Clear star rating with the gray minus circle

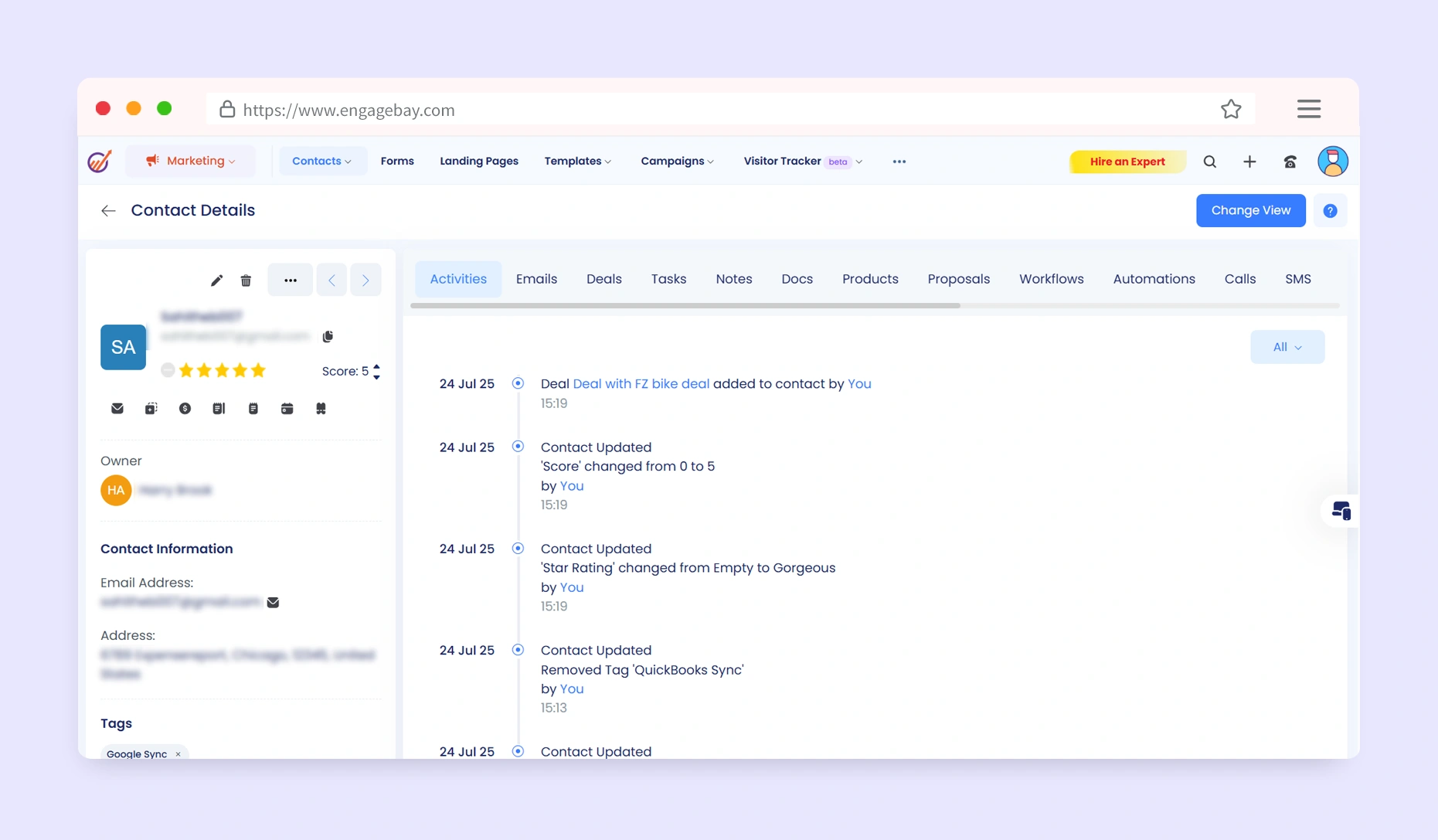[168, 371]
